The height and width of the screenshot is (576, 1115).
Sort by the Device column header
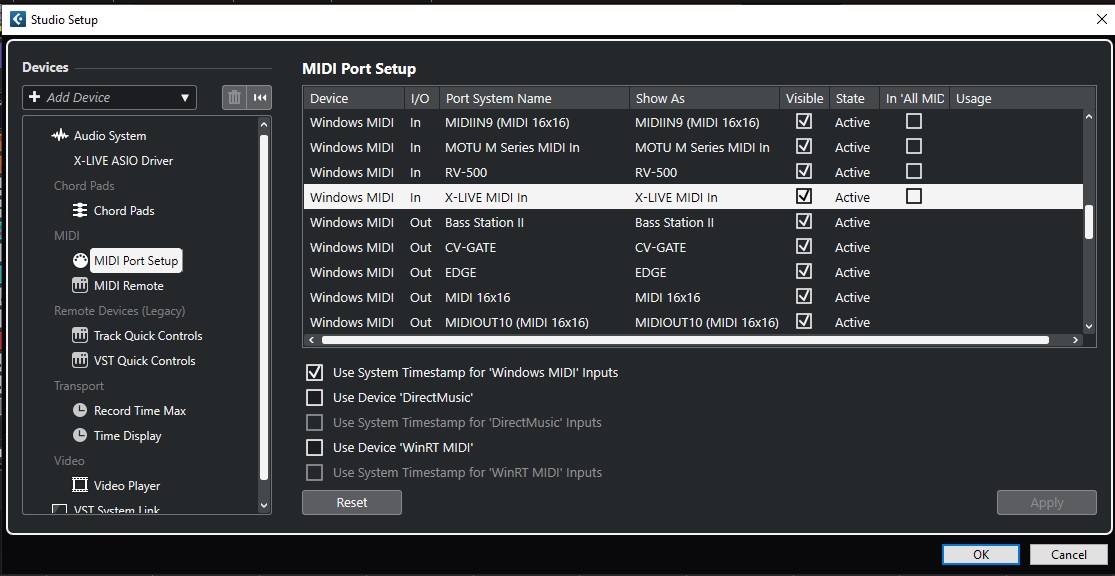coord(353,98)
